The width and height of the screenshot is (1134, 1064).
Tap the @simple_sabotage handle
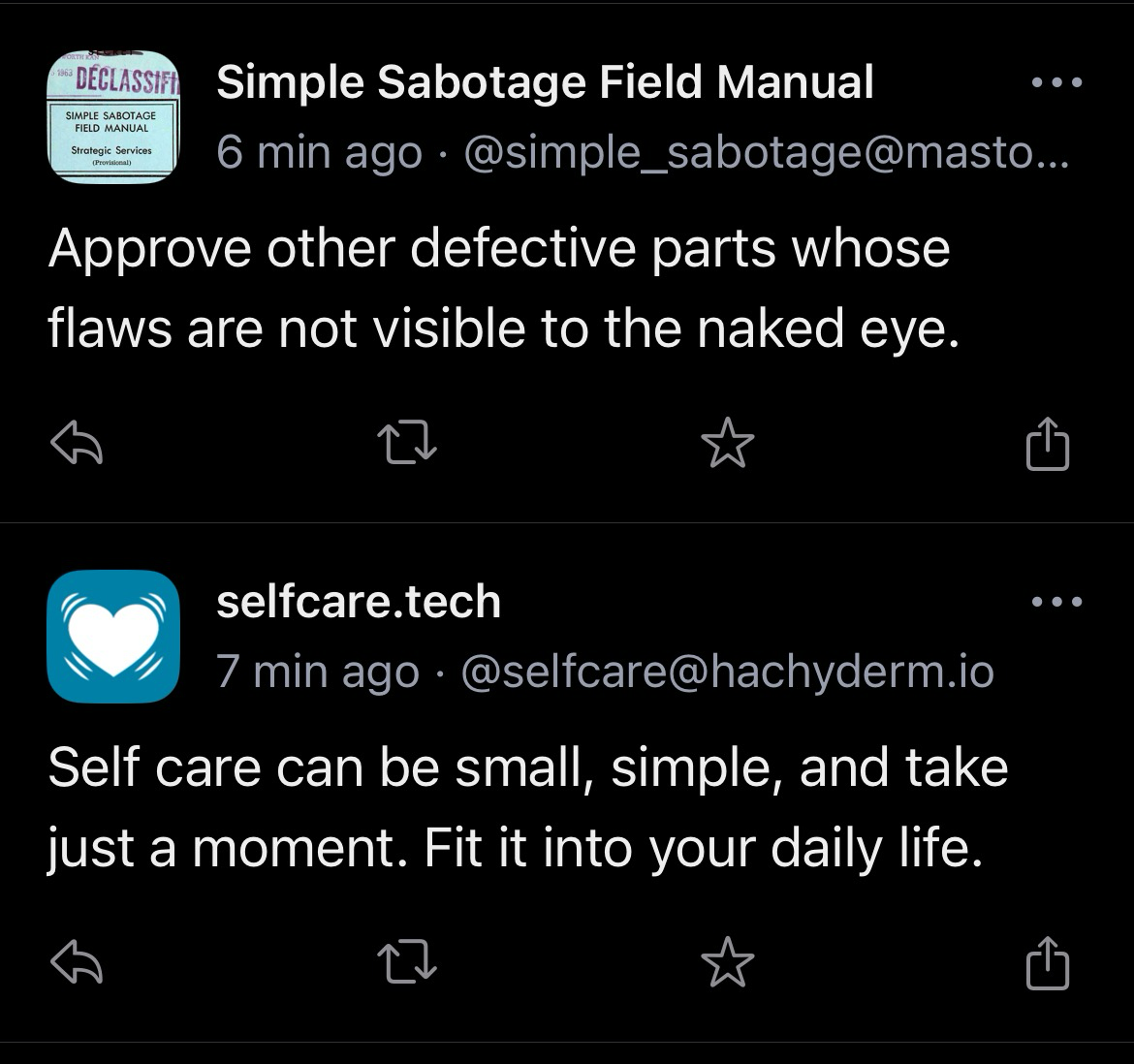(x=766, y=153)
